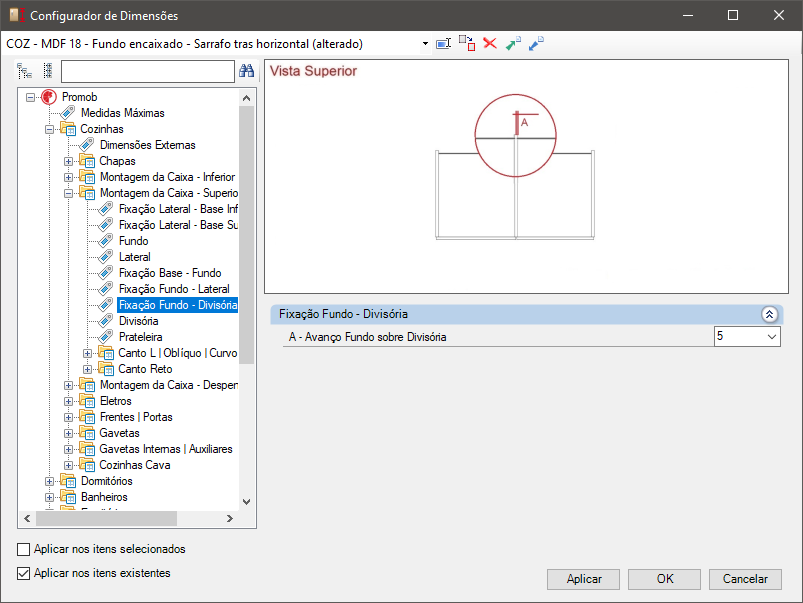Click the folder icon beside Dormitórios
The width and height of the screenshot is (803, 603).
pos(68,481)
